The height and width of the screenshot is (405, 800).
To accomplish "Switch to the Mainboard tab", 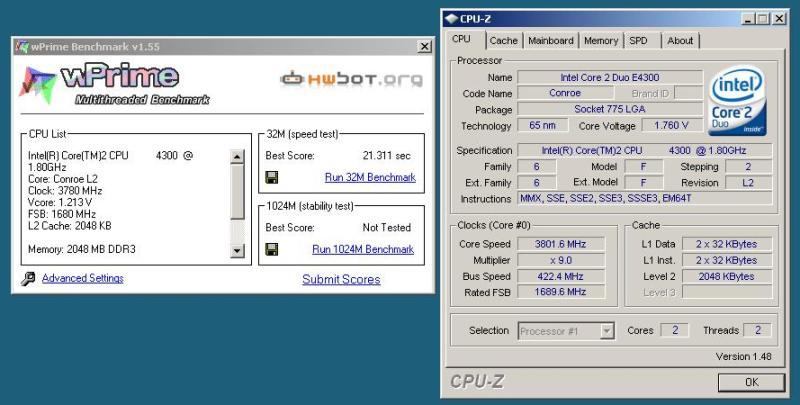I will (x=551, y=41).
